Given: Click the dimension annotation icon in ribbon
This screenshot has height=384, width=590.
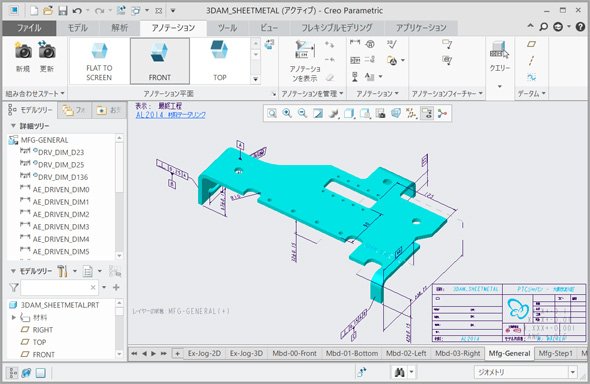Looking at the screenshot, I should [x=355, y=43].
